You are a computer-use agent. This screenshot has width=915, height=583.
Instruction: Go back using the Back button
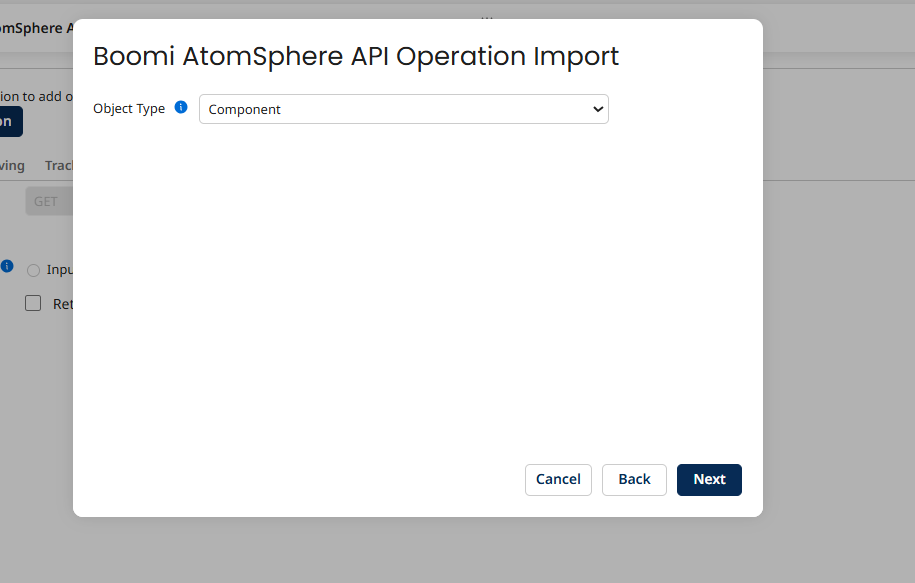click(634, 480)
